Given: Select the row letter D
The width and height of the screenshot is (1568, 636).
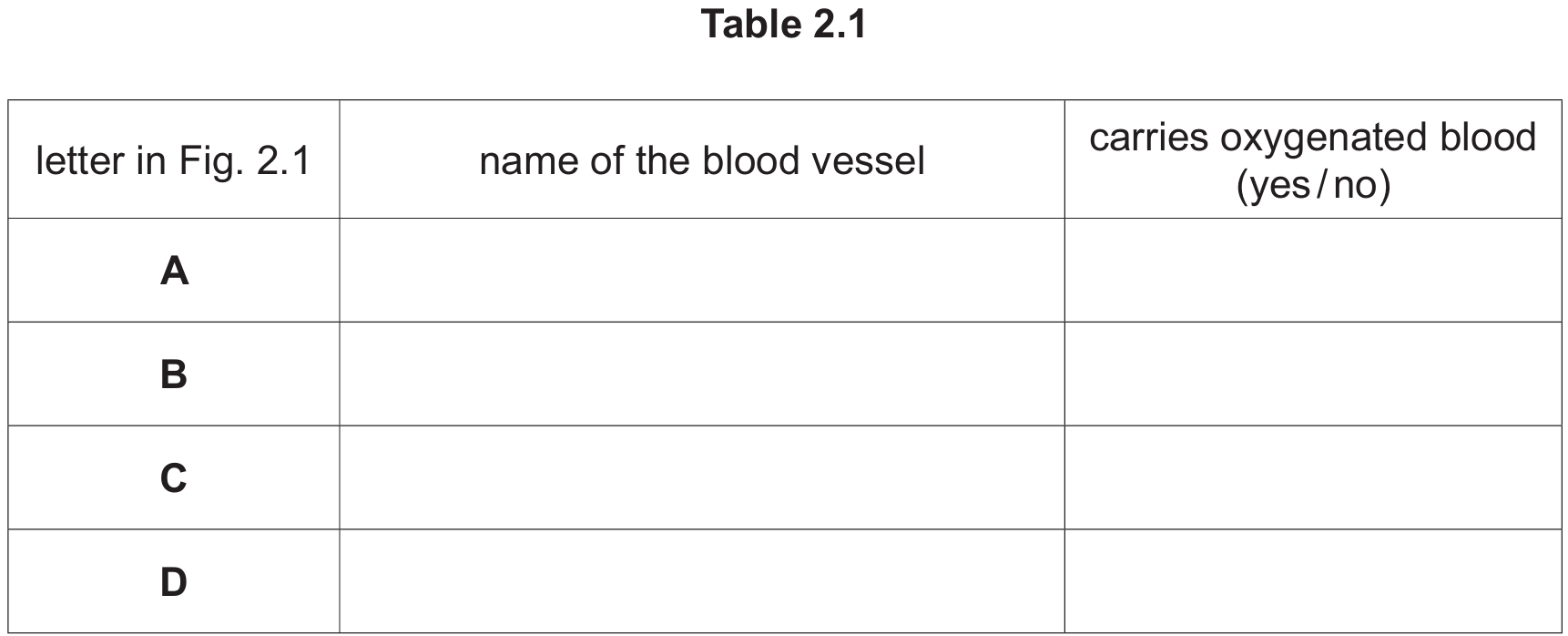Looking at the screenshot, I should pyautogui.click(x=174, y=581).
